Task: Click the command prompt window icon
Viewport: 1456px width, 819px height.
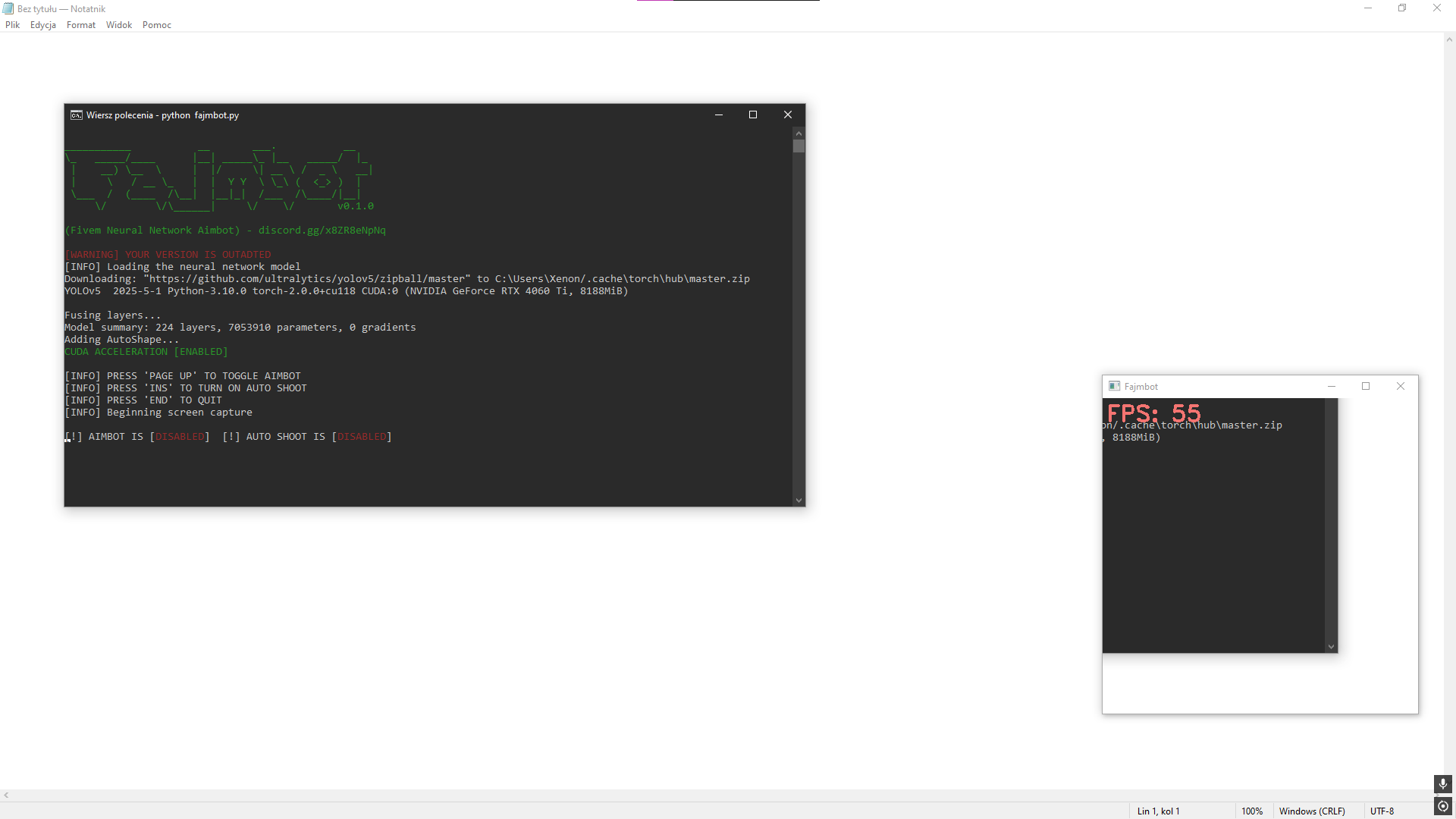Action: tap(76, 115)
